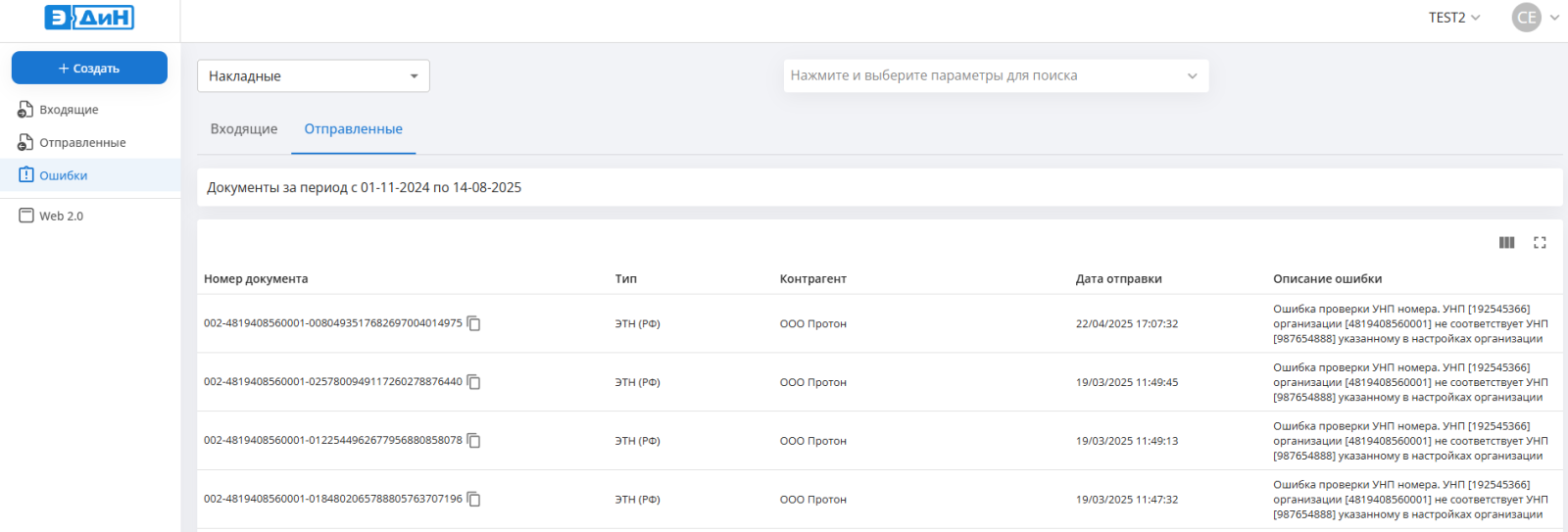Click the Ошибки exclamation icon

coord(26,175)
